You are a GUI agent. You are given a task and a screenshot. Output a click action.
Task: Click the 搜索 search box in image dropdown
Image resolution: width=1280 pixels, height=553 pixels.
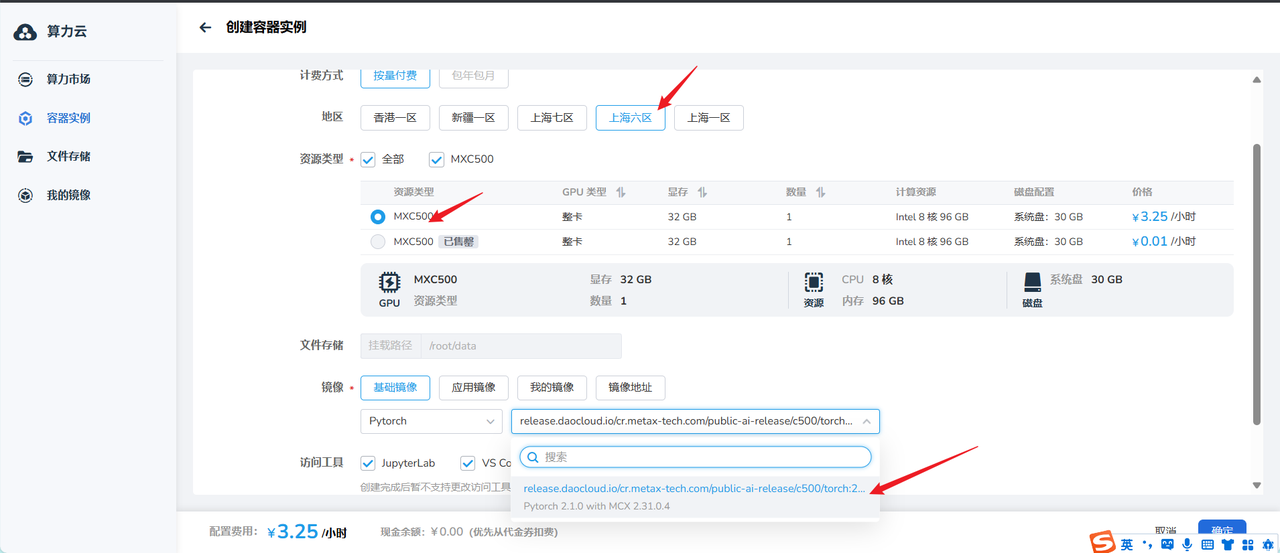click(696, 457)
